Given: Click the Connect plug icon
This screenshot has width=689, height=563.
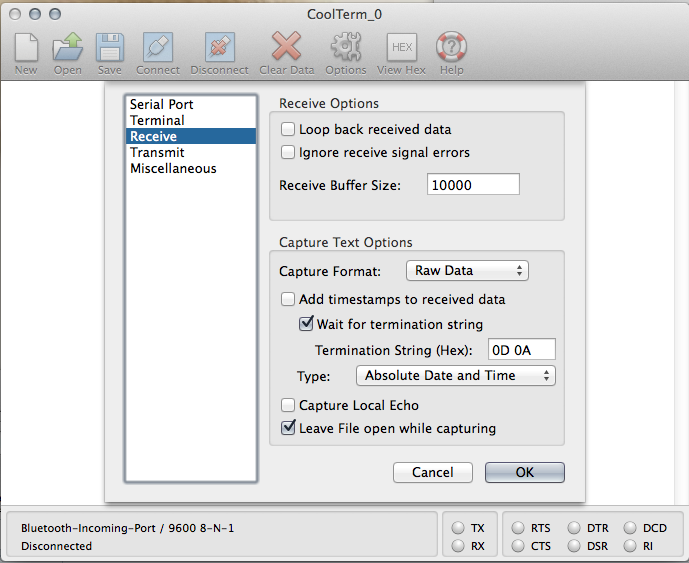Looking at the screenshot, I should [x=158, y=47].
